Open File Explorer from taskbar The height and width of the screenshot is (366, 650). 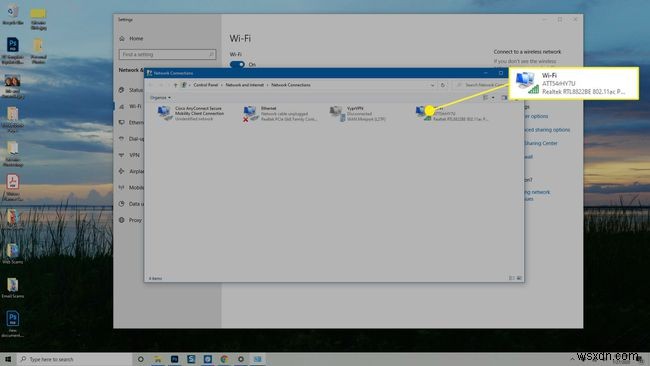point(158,359)
